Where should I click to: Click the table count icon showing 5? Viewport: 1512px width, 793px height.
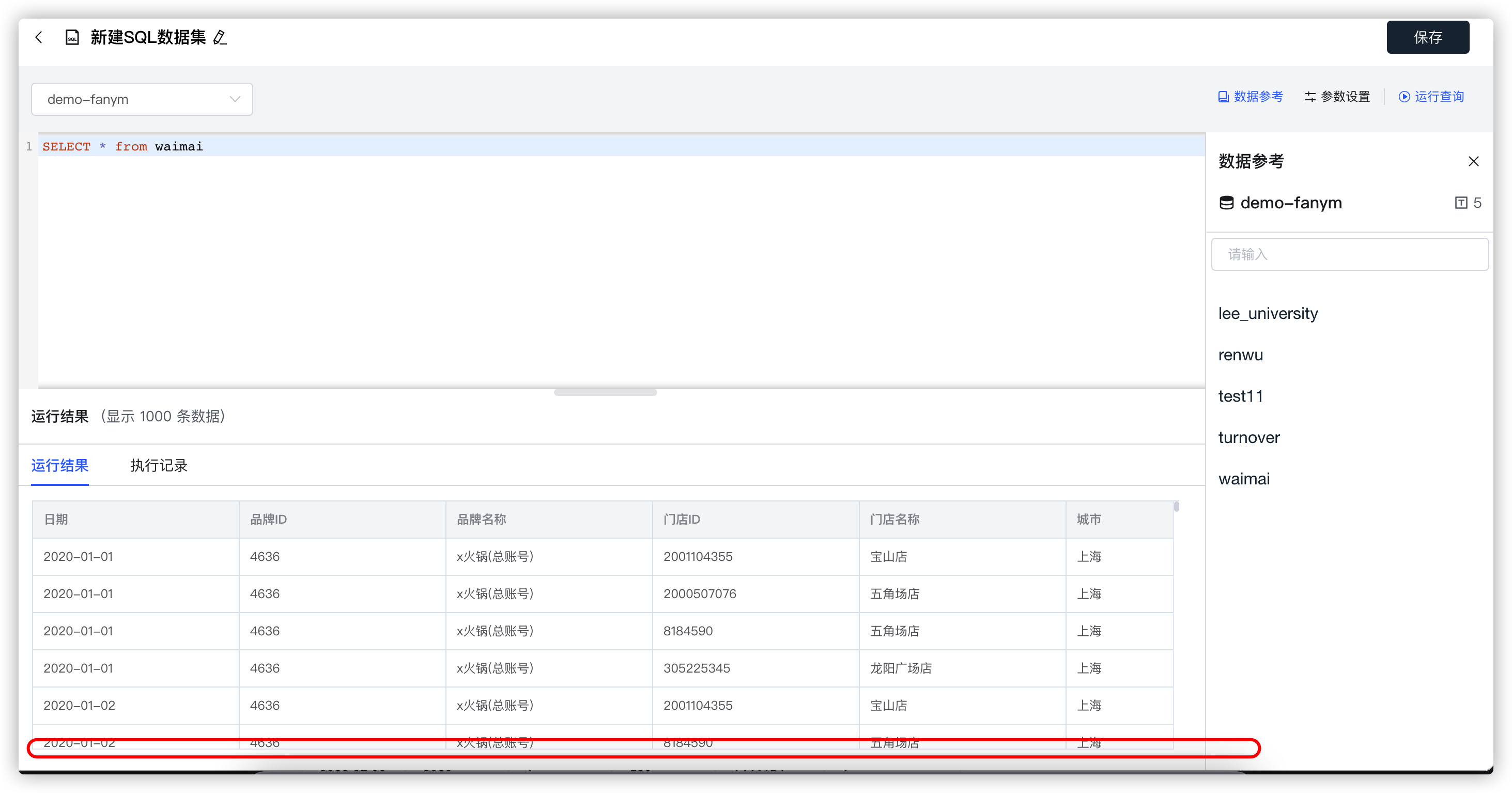(1461, 203)
